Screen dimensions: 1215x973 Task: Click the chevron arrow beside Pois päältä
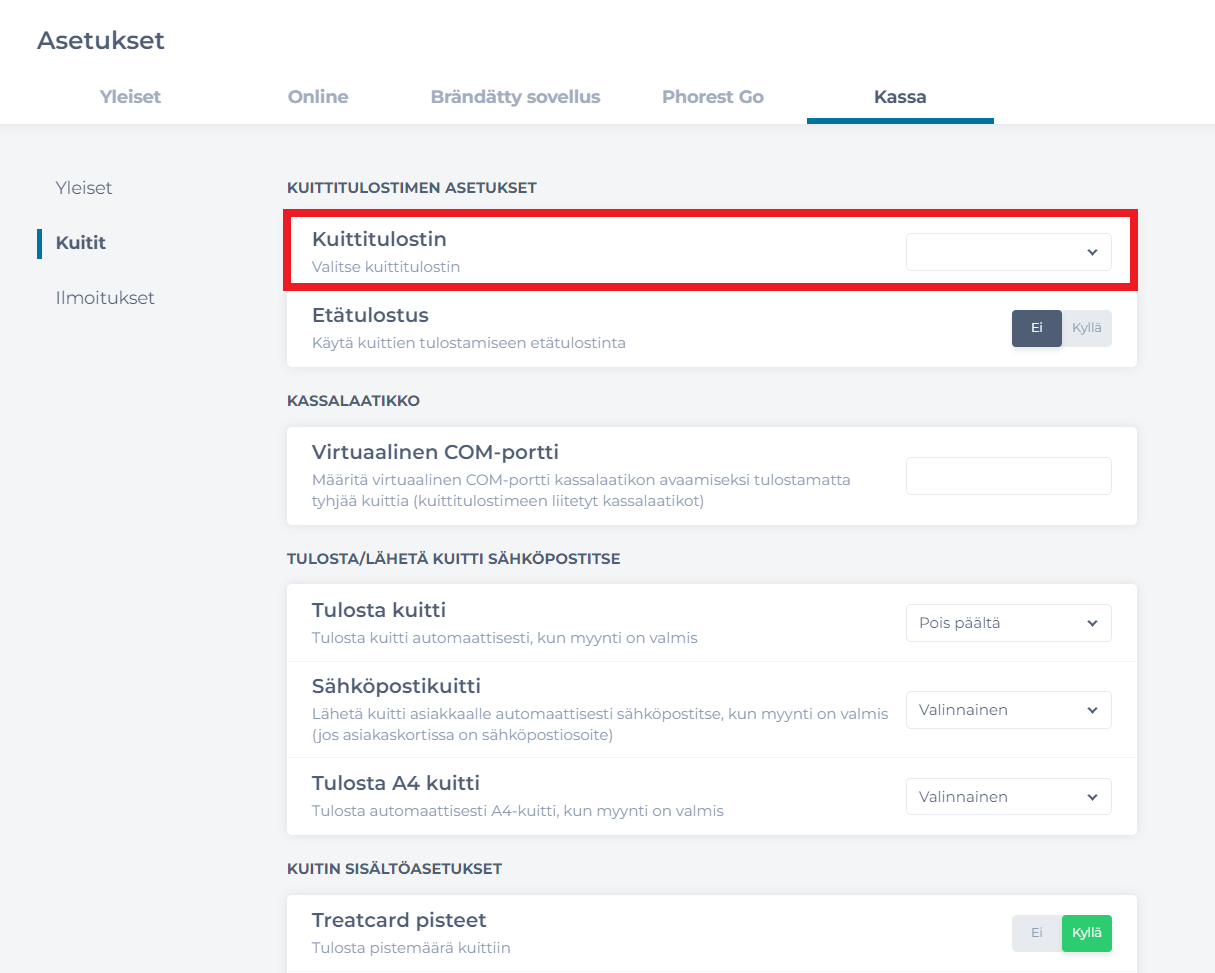pyautogui.click(x=1092, y=623)
